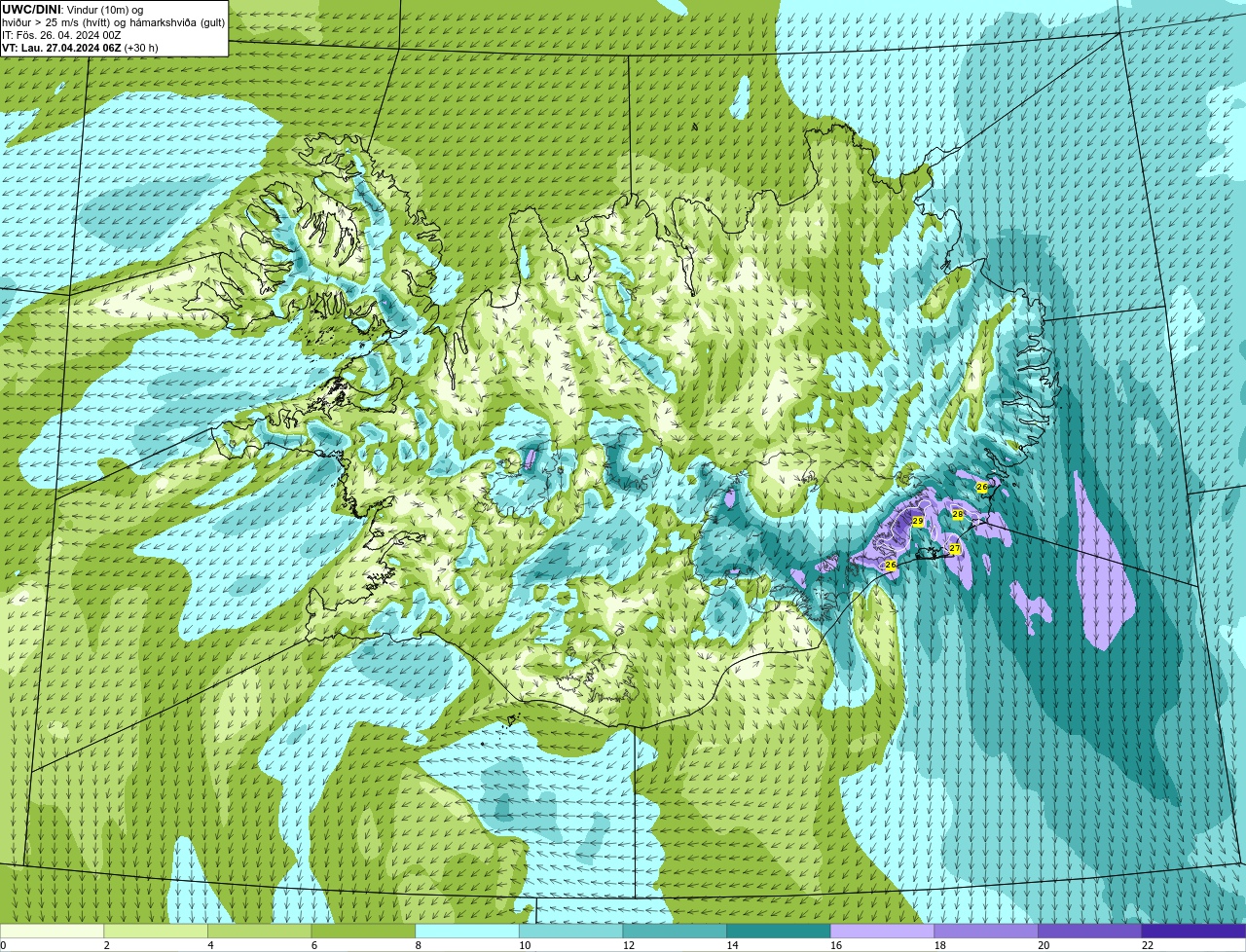Click the colorbar tick label '14'
1246x952 pixels.
(x=732, y=945)
